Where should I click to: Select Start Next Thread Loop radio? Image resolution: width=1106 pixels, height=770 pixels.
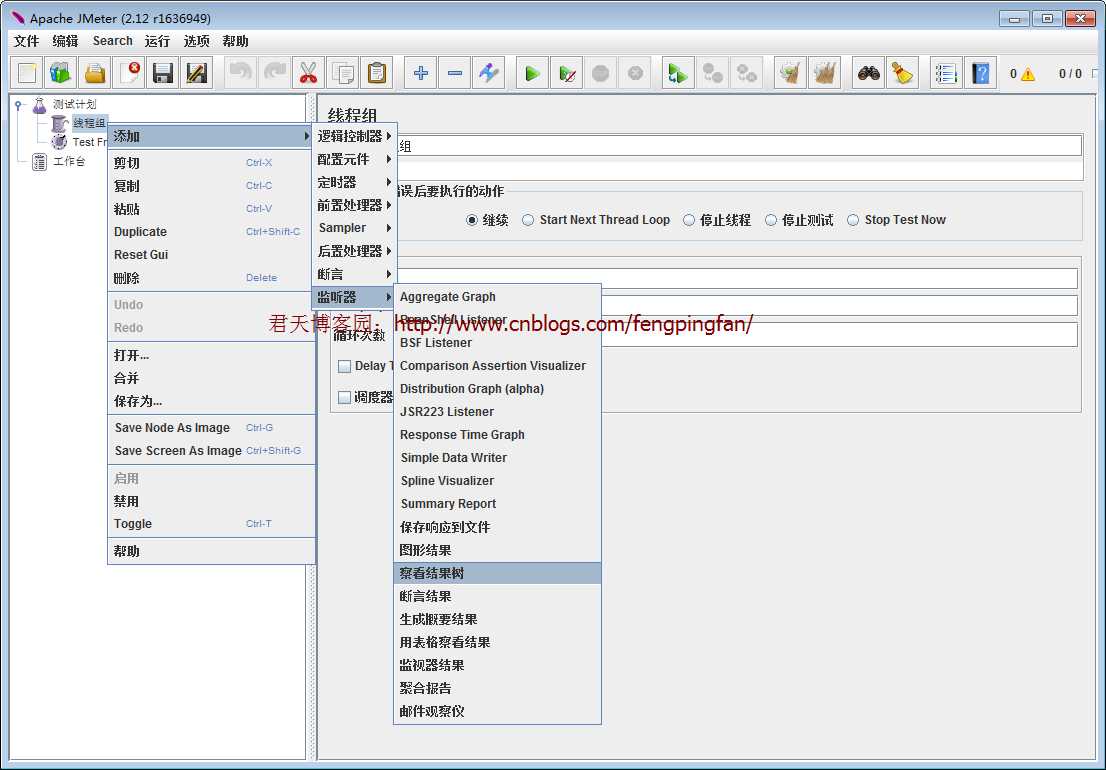point(528,220)
